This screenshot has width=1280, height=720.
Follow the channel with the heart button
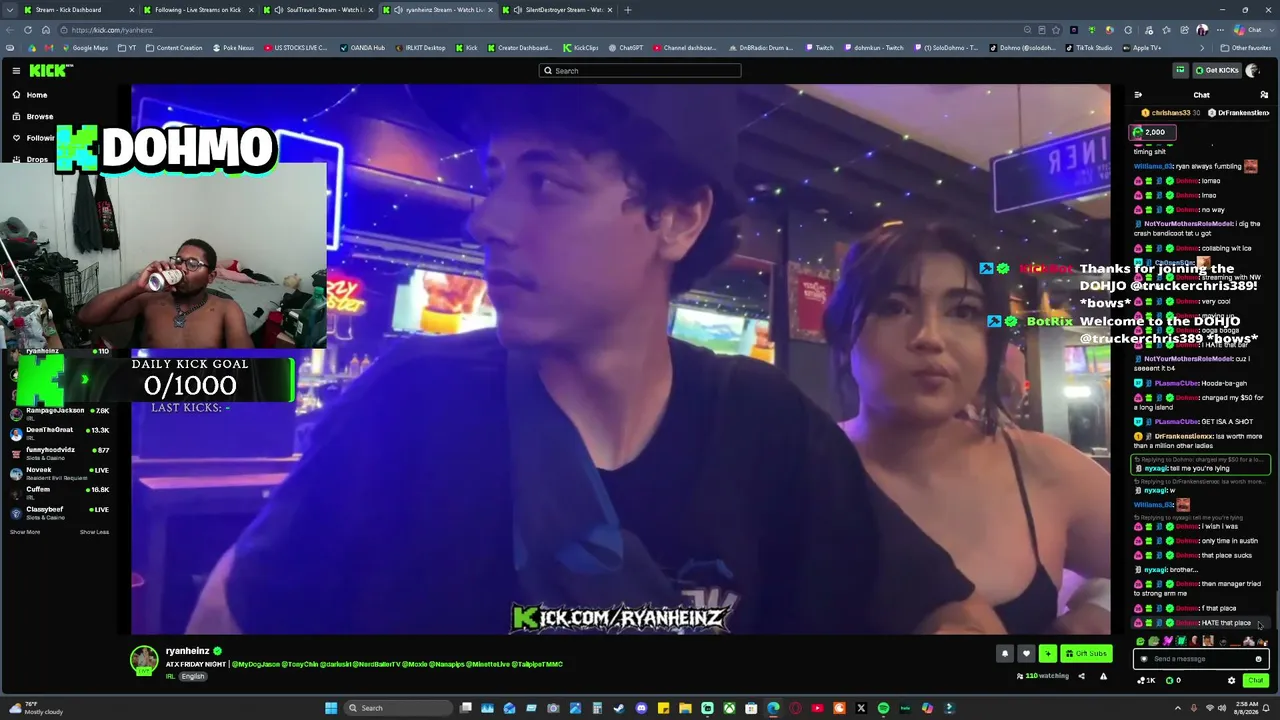tap(1026, 654)
